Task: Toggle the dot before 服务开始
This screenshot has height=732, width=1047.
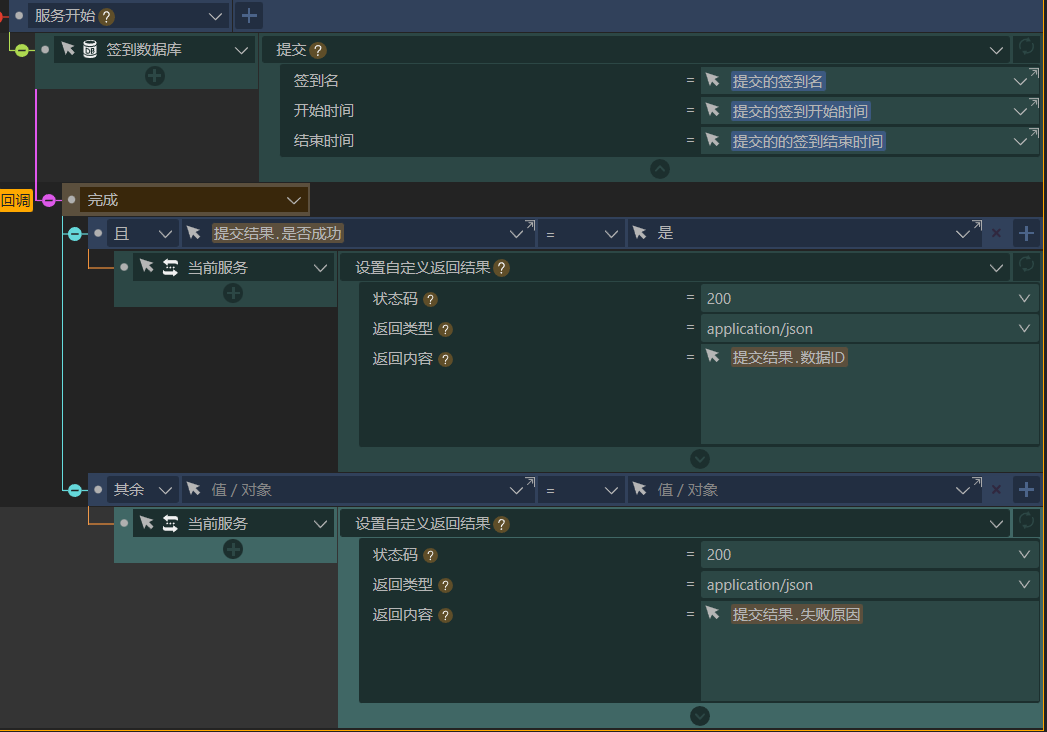Action: click(19, 15)
